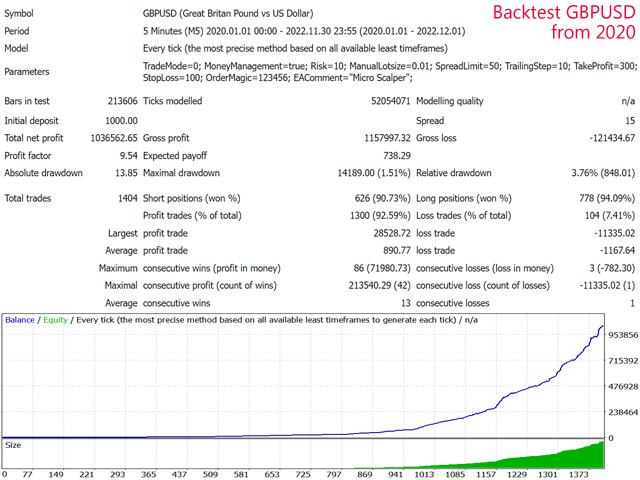Click the Size label in the lower chart
Image resolution: width=640 pixels, height=480 pixels.
(13, 445)
